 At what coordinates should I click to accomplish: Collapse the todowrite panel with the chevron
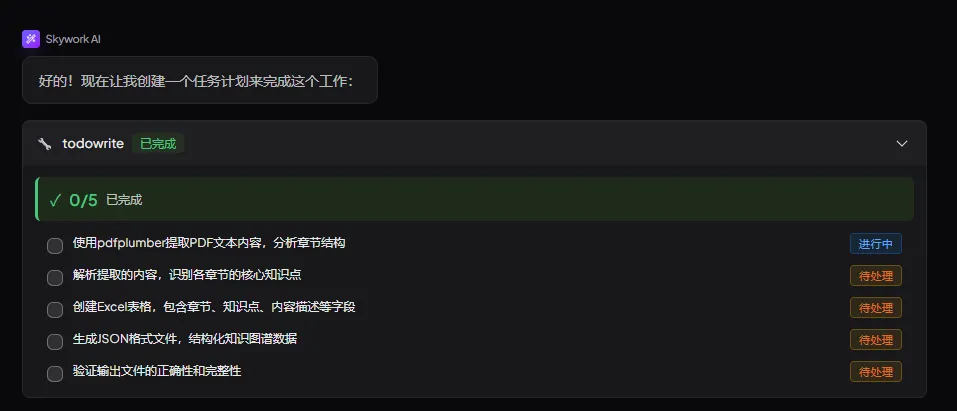[901, 144]
